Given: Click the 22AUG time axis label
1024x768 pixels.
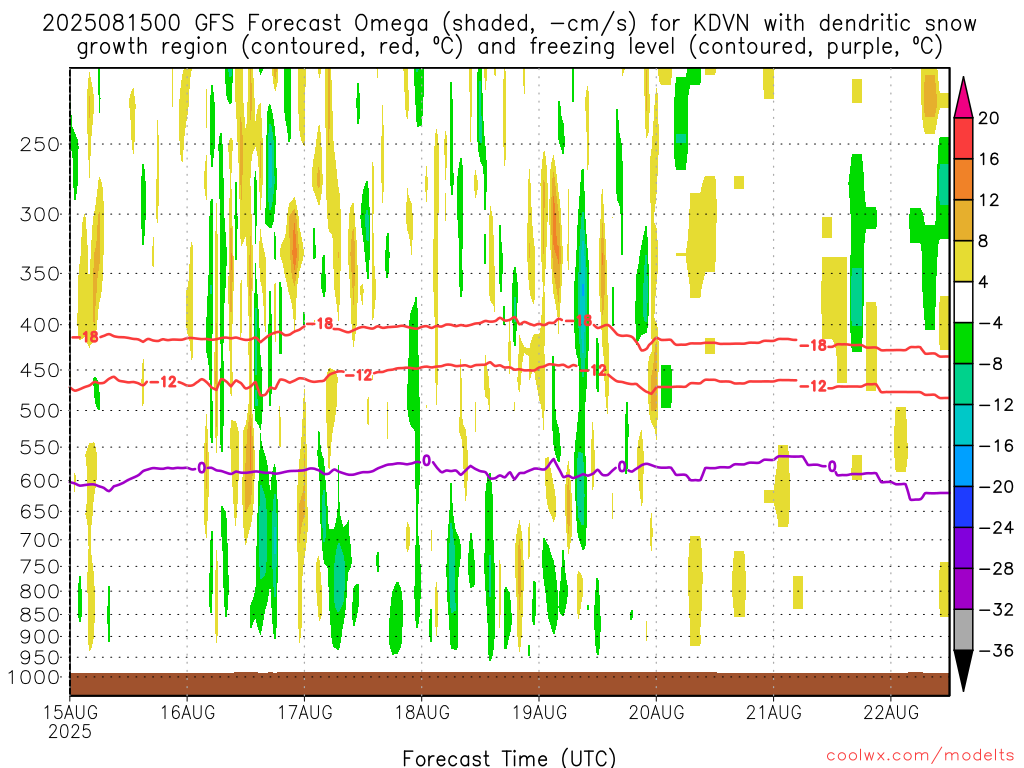Looking at the screenshot, I should tap(891, 712).
